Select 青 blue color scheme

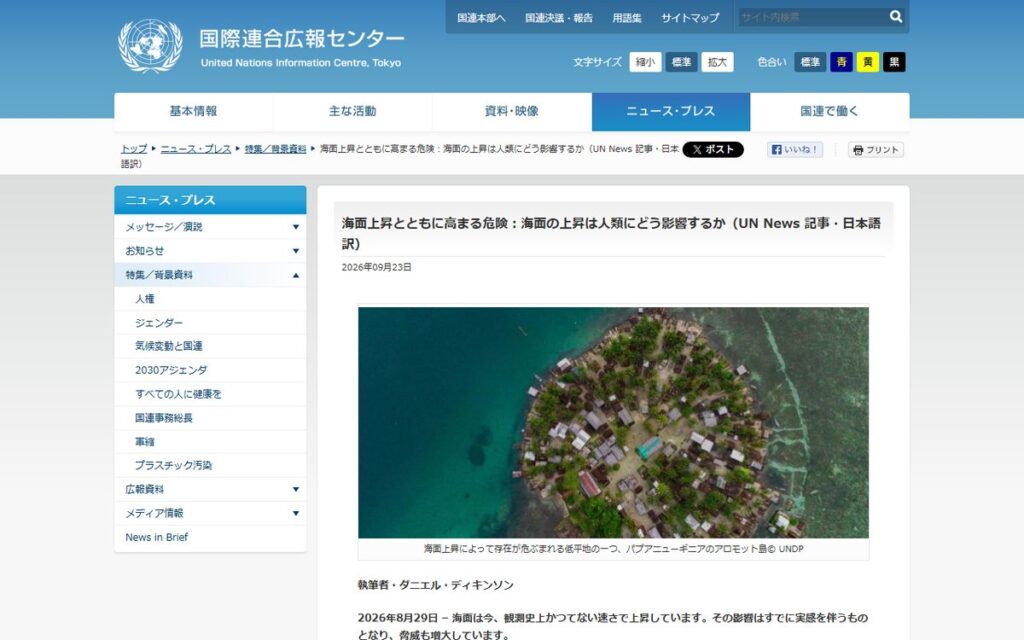click(x=841, y=62)
